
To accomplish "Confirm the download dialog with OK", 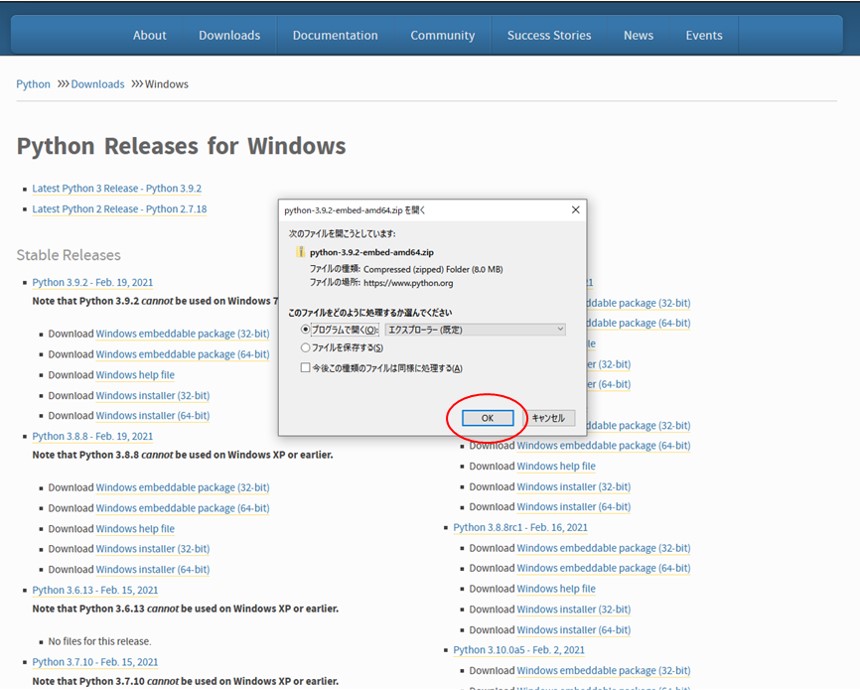I will point(488,418).
